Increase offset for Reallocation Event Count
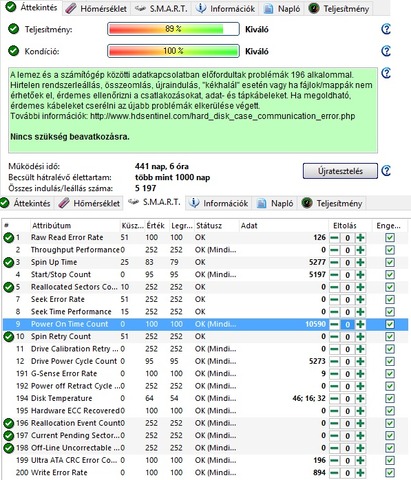 pos(360,423)
